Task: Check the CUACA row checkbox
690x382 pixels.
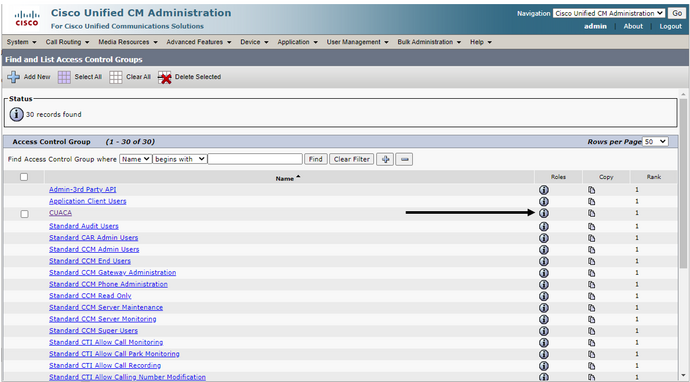Action: (24, 214)
